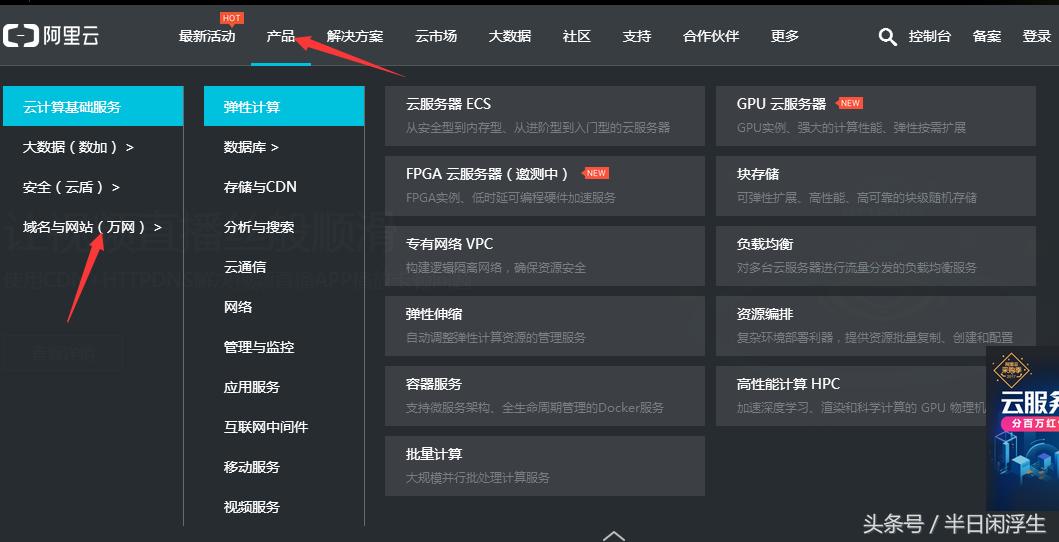Open 最新活动 menu

click(x=207, y=36)
